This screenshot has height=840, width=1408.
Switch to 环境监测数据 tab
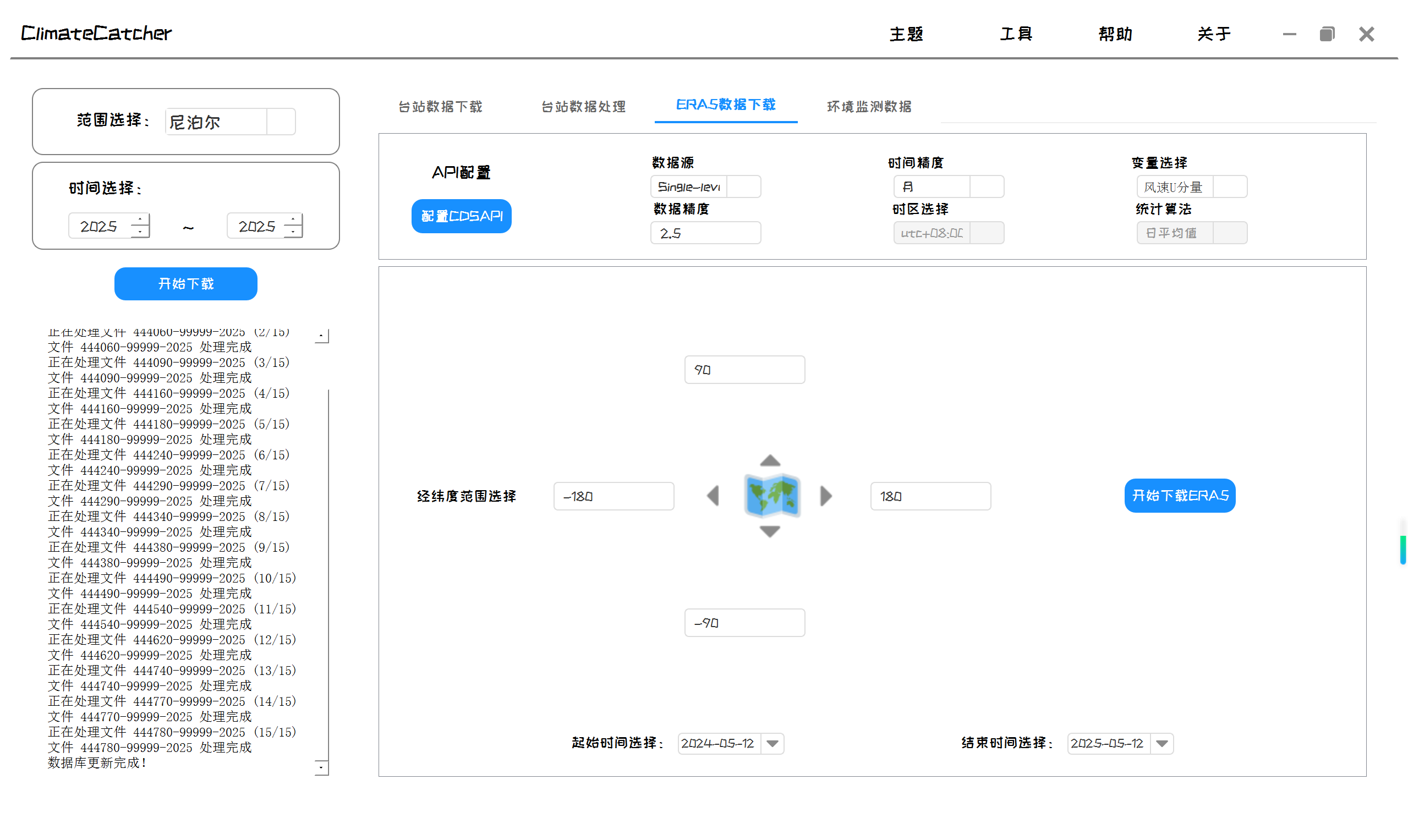(x=869, y=106)
